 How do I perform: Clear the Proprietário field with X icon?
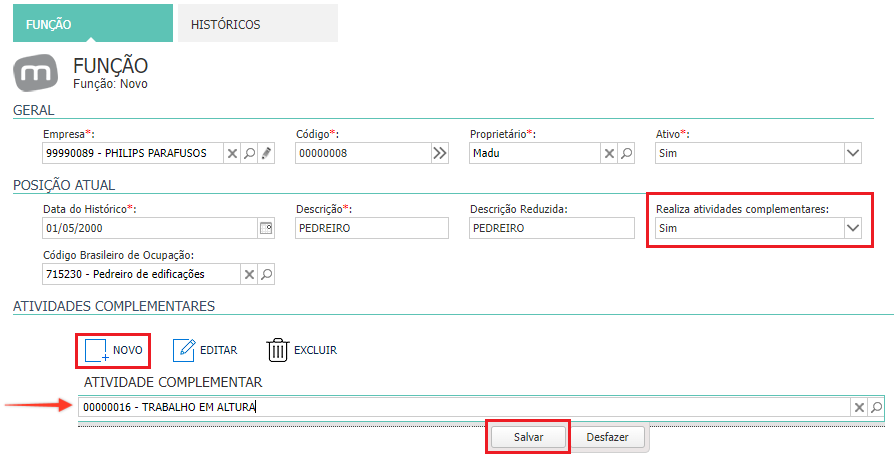[609, 153]
